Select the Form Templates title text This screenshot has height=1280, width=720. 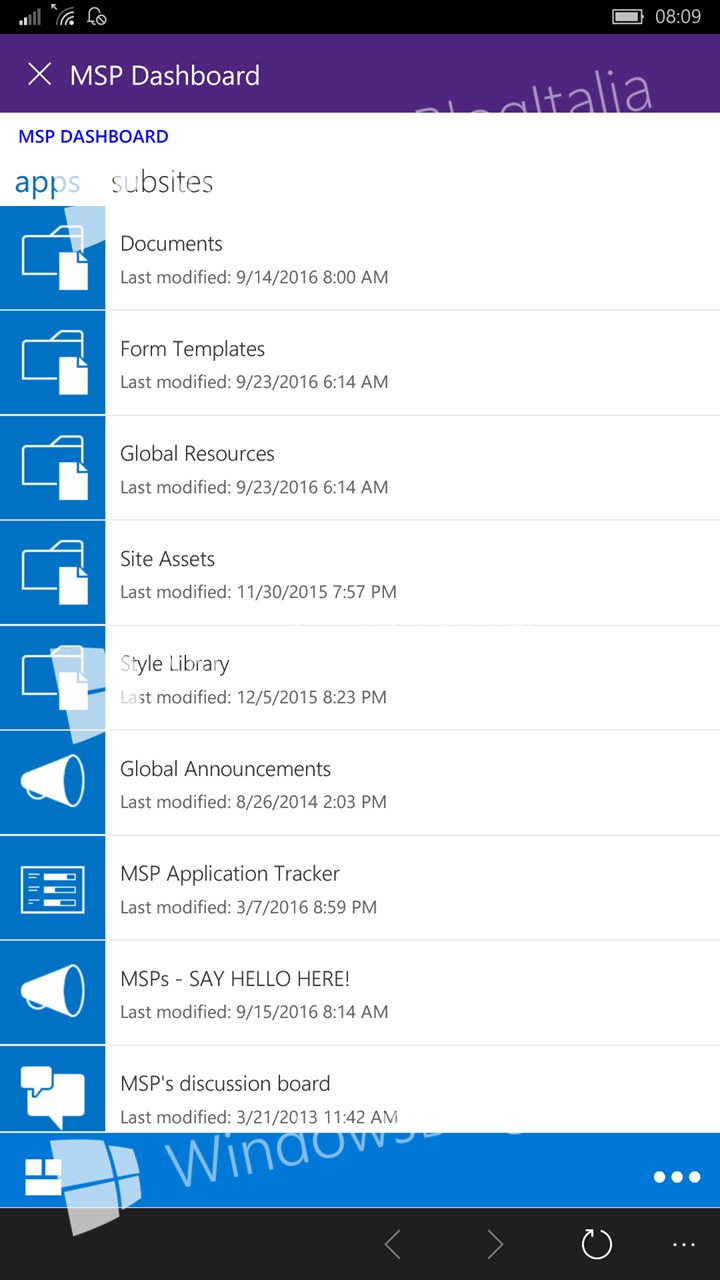192,349
